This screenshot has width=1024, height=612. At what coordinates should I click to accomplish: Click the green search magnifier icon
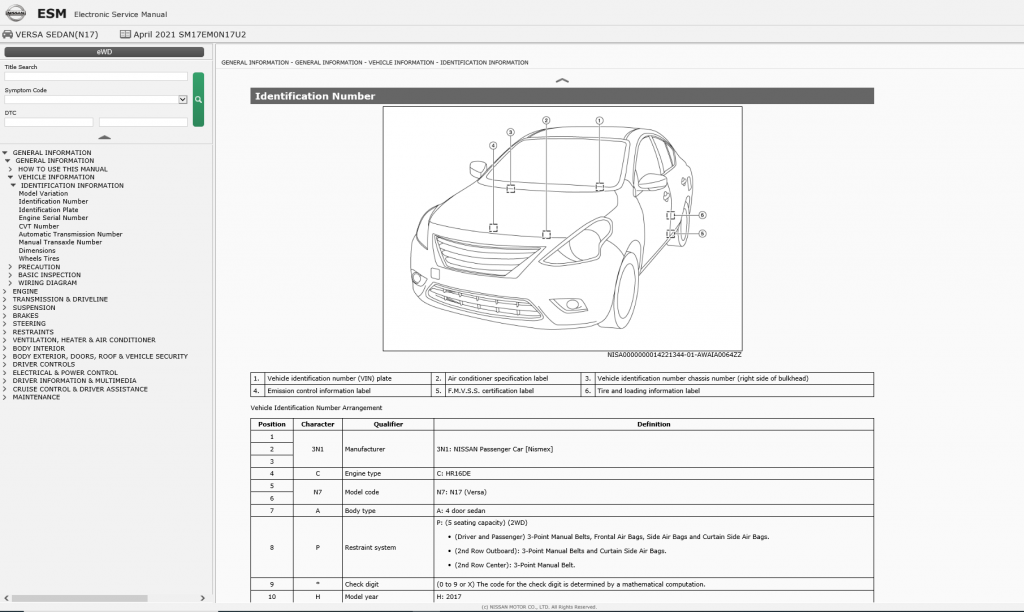[197, 100]
